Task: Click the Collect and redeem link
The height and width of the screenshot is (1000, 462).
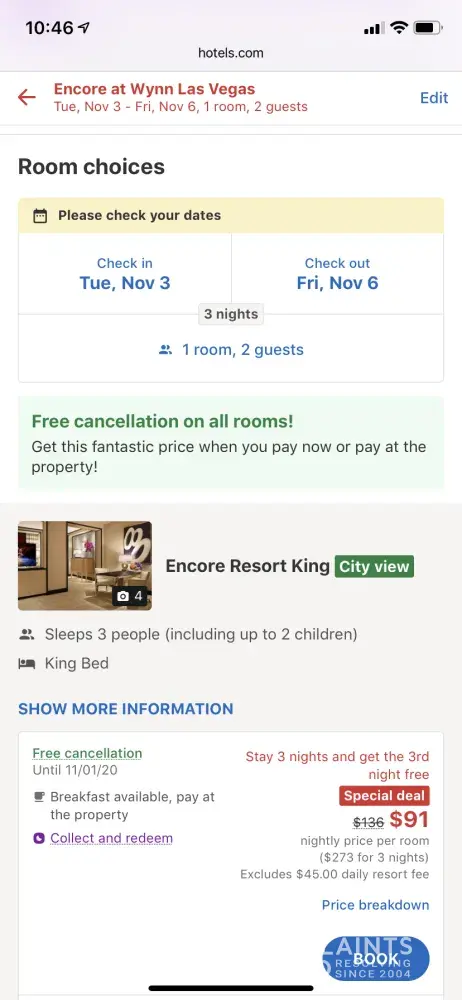Action: (112, 839)
